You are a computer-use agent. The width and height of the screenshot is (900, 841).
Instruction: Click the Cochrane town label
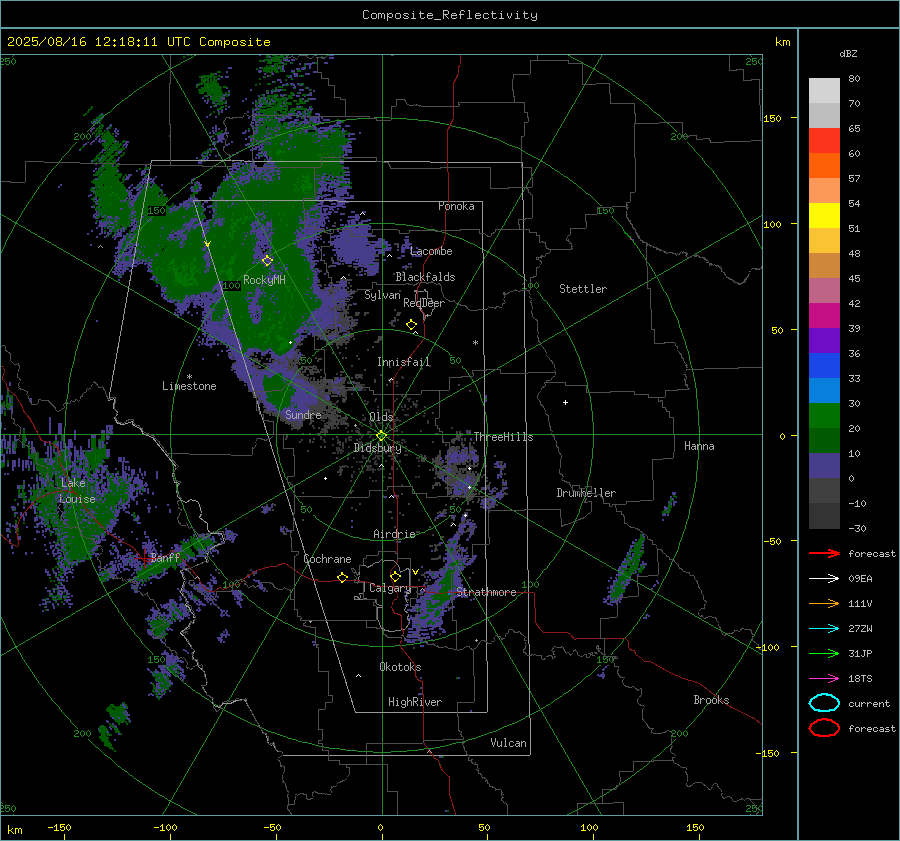(x=327, y=559)
